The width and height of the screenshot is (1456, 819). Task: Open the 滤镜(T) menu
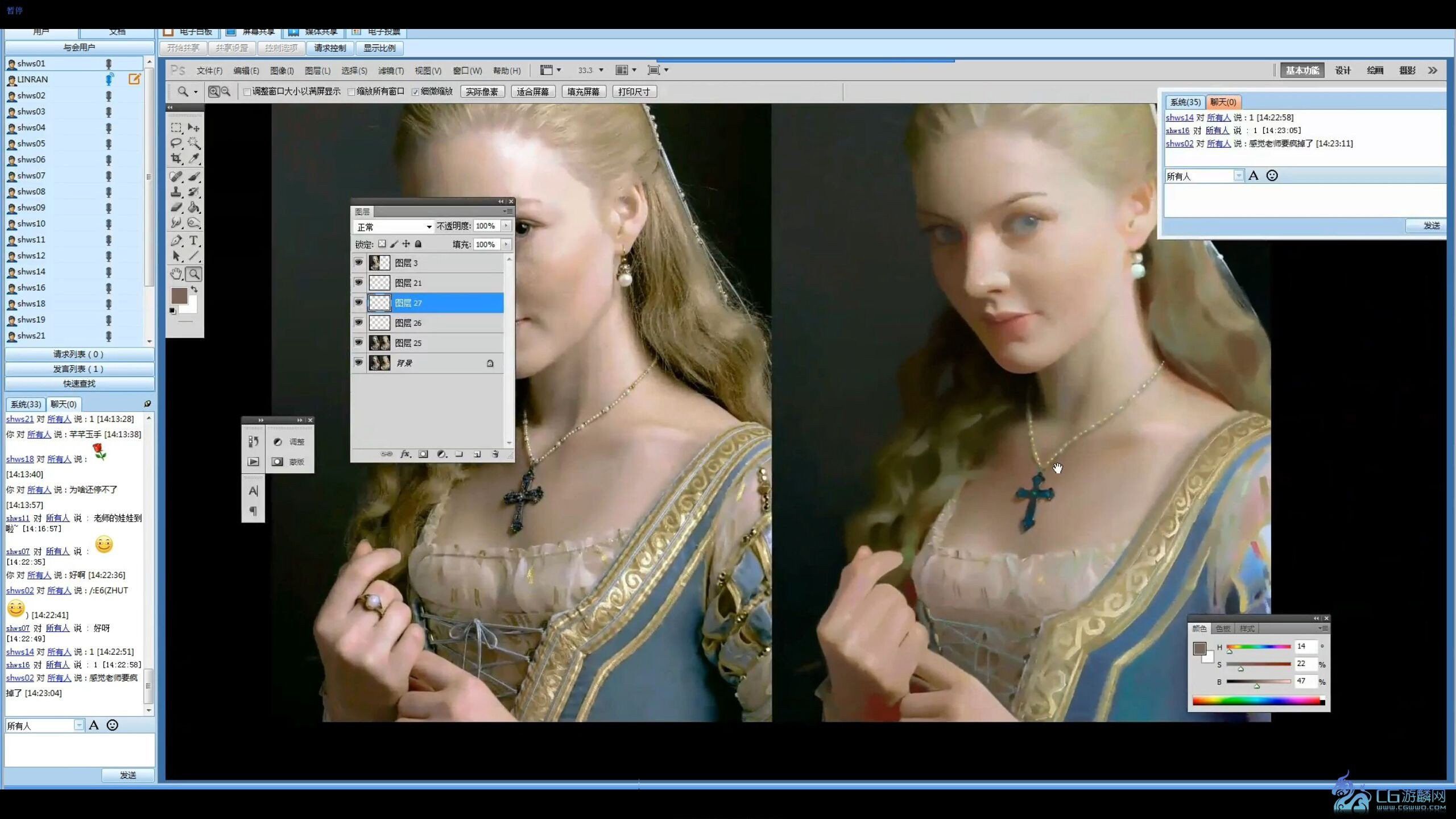391,71
